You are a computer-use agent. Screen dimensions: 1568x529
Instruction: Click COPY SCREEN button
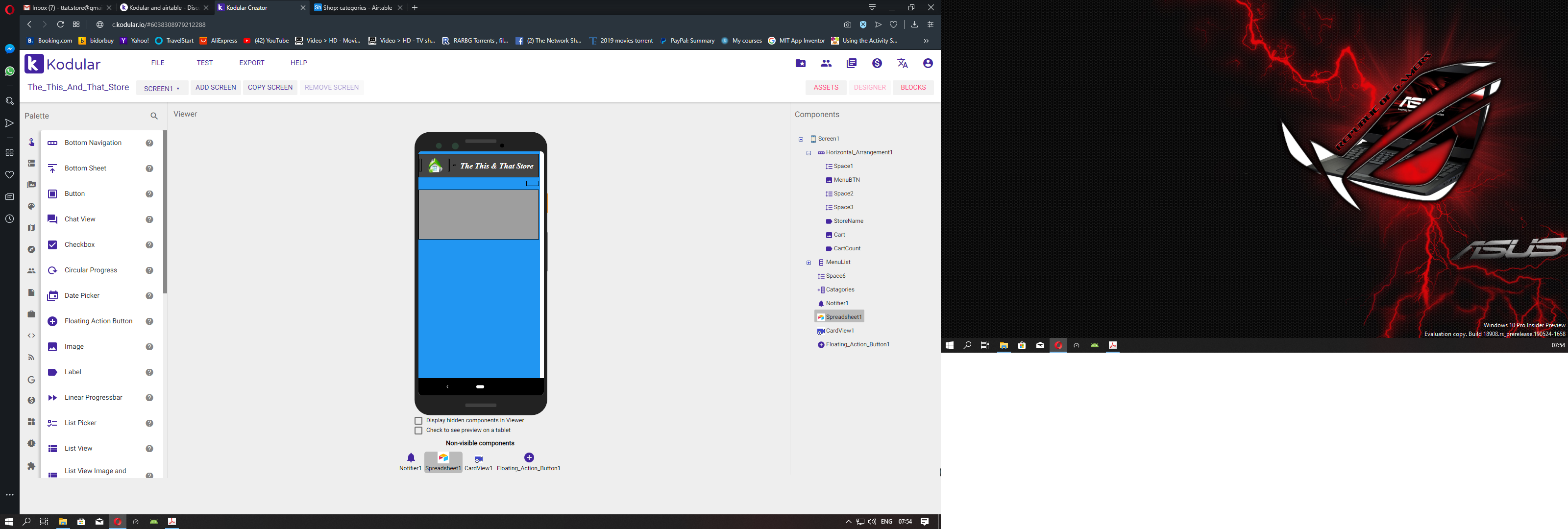click(269, 88)
